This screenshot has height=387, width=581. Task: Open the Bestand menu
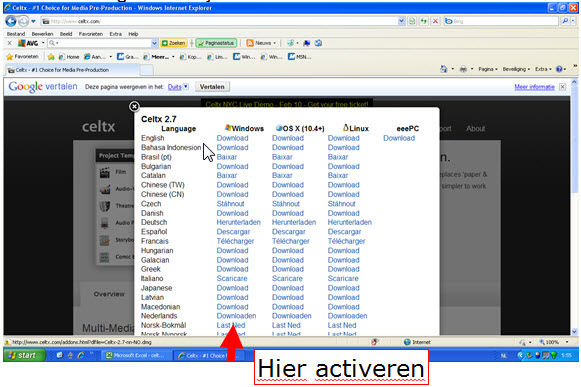pyautogui.click(x=16, y=34)
